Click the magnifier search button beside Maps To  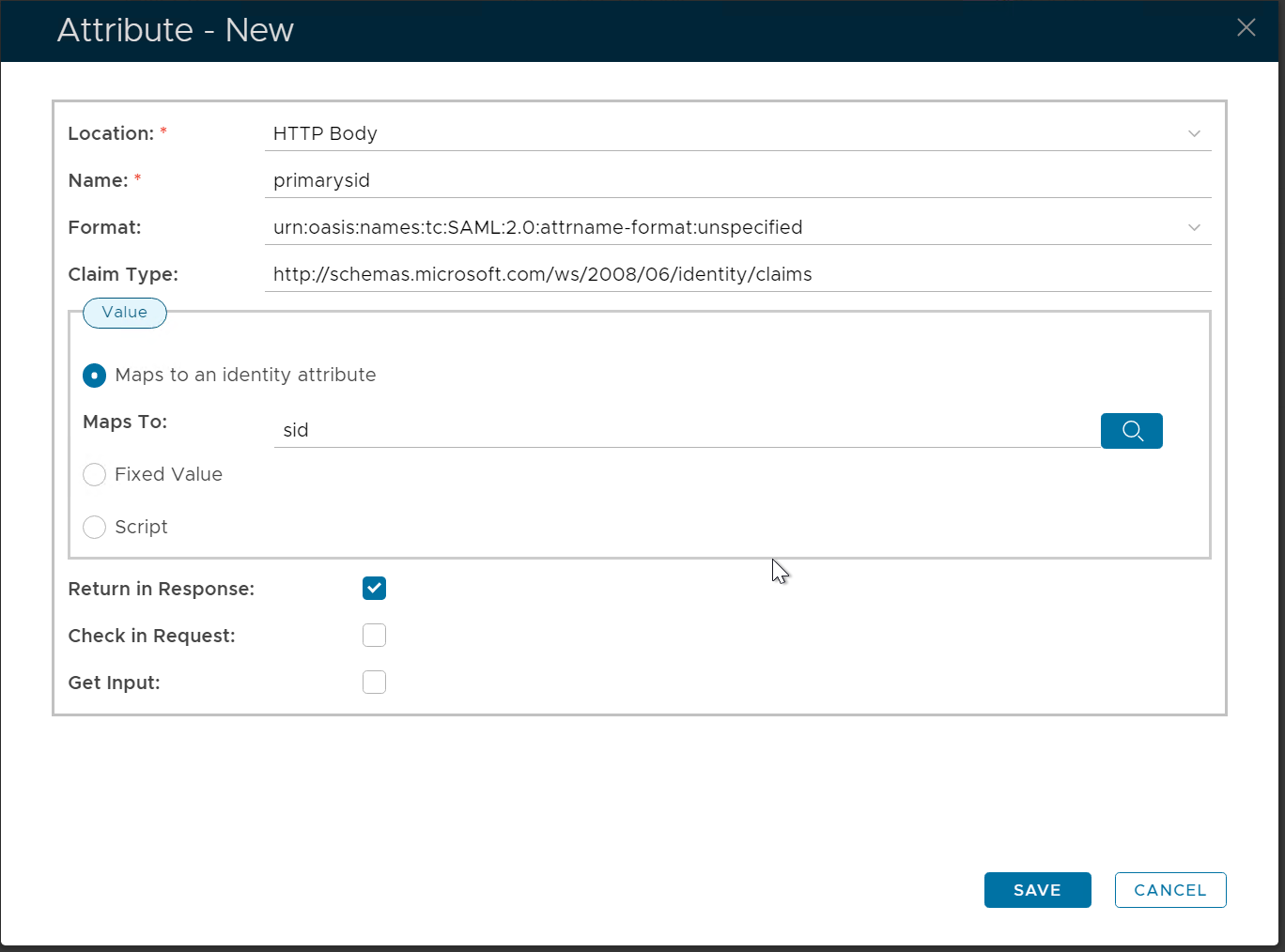pyautogui.click(x=1131, y=431)
